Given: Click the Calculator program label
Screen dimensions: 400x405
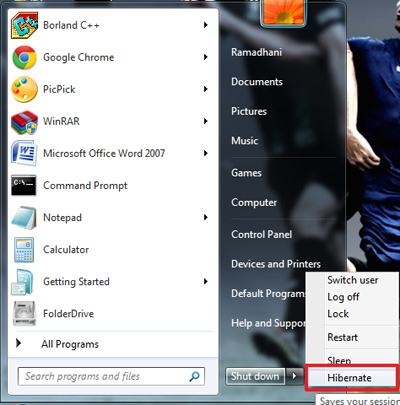Looking at the screenshot, I should [66, 249].
